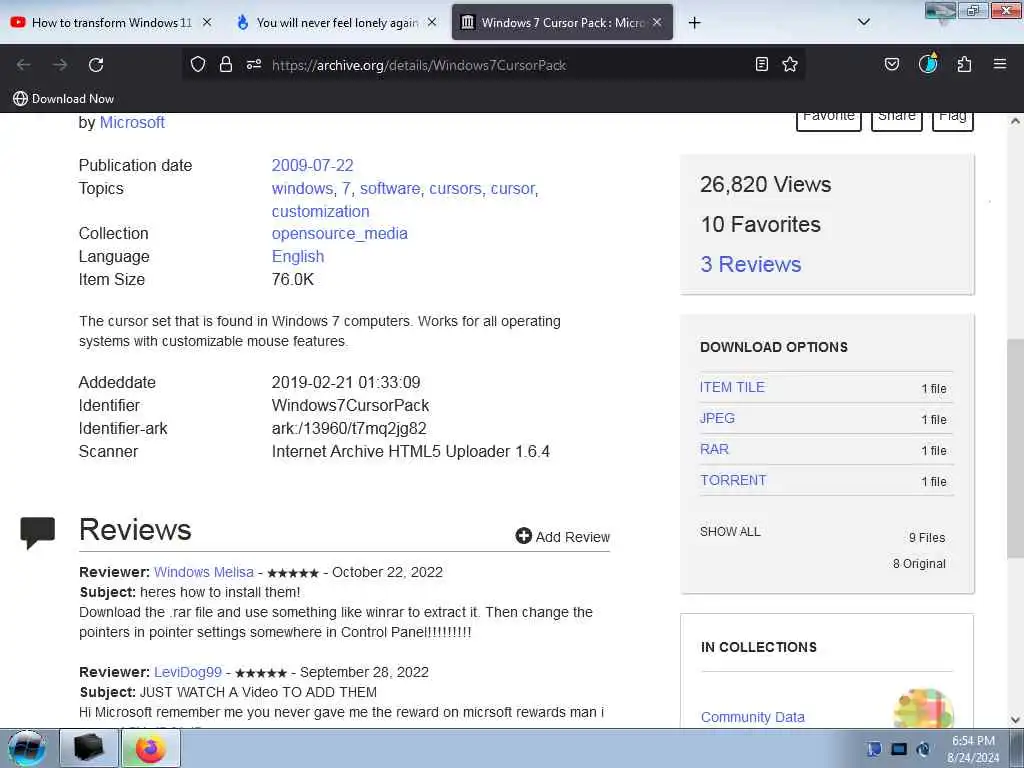
Task: Open the Pocket save icon
Action: click(892, 64)
